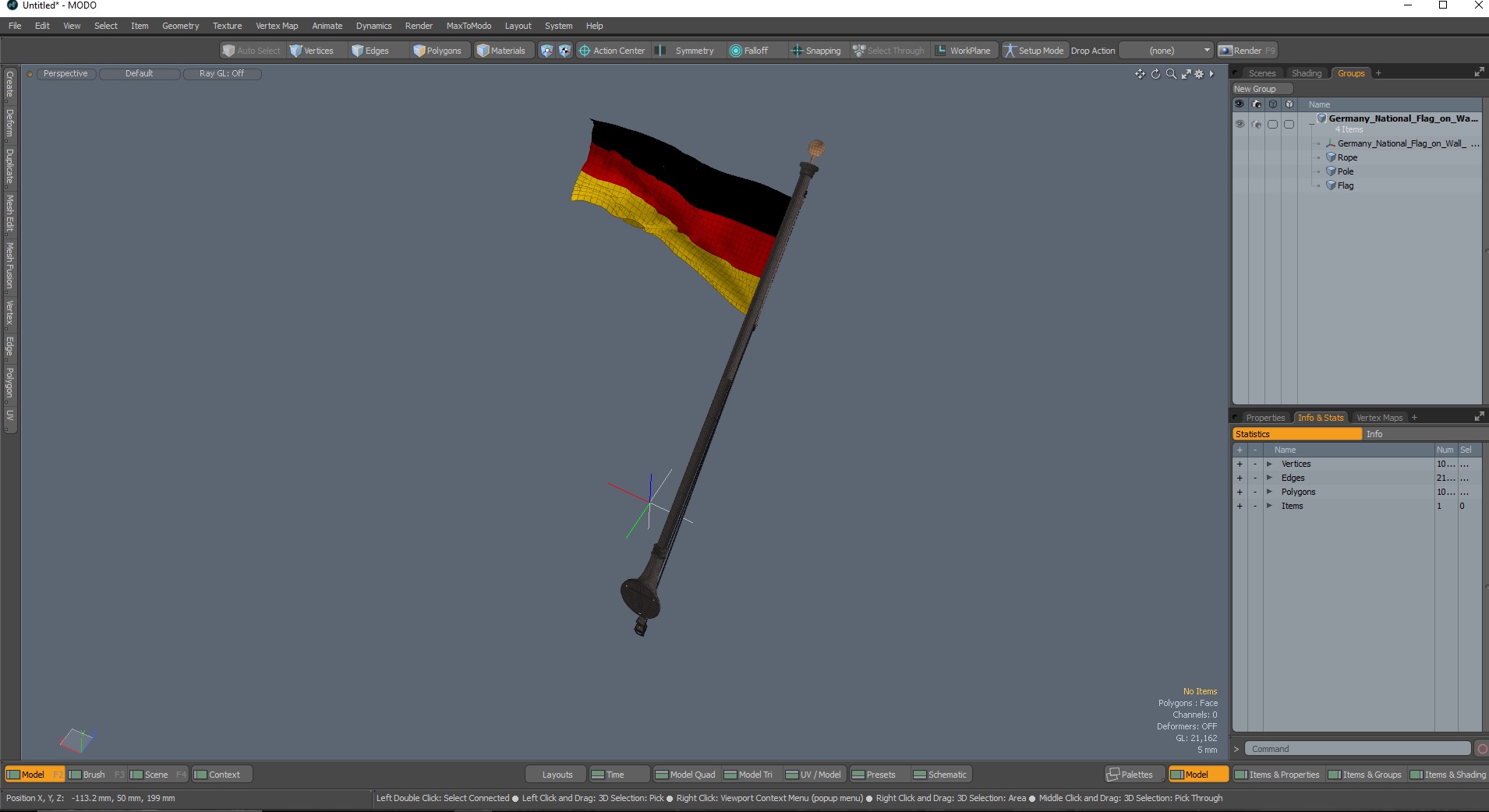Click the Rope mesh item
This screenshot has width=1489, height=812.
coord(1346,157)
